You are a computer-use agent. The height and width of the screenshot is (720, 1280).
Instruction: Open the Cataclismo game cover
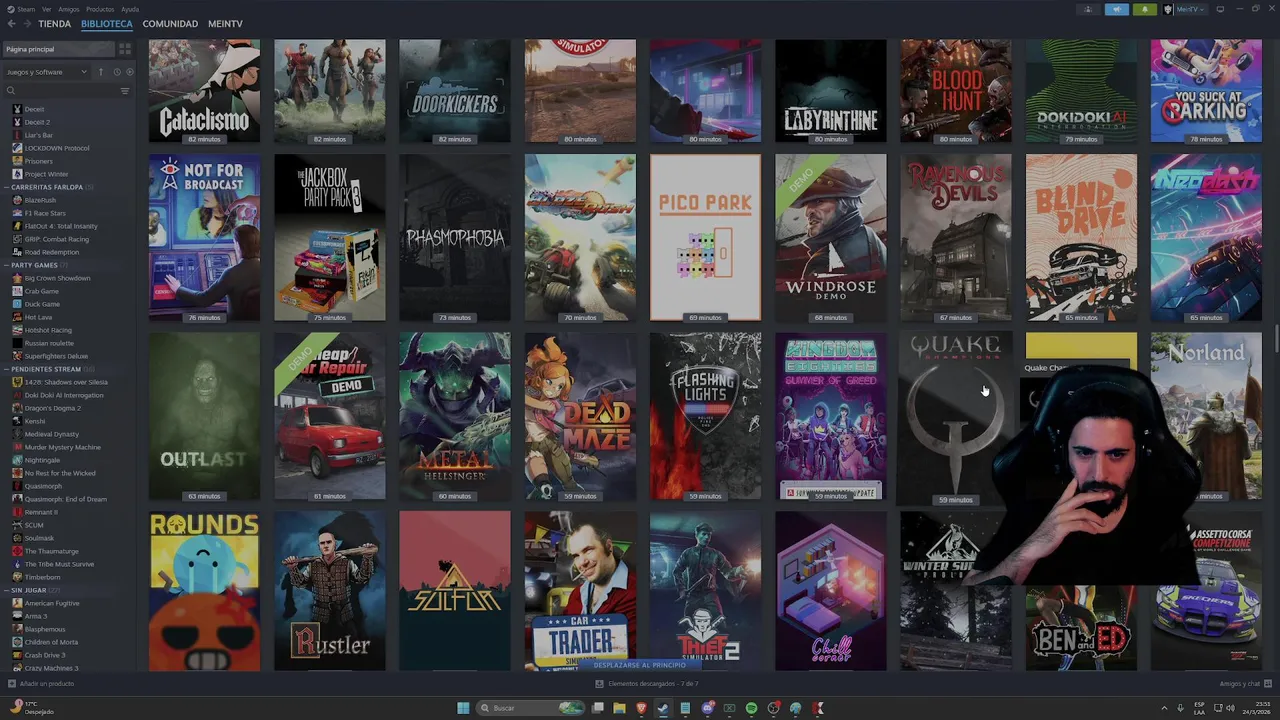point(204,91)
